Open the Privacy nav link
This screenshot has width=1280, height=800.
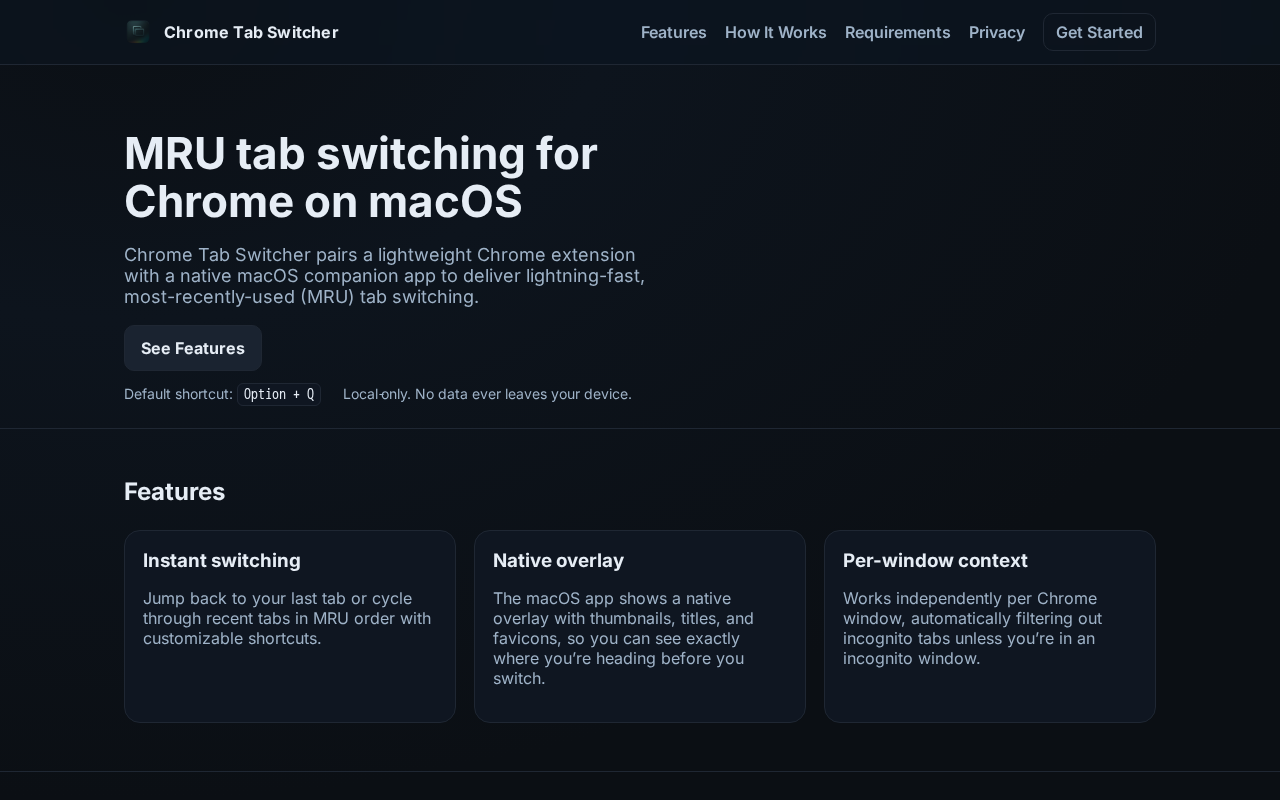pyautogui.click(x=996, y=32)
